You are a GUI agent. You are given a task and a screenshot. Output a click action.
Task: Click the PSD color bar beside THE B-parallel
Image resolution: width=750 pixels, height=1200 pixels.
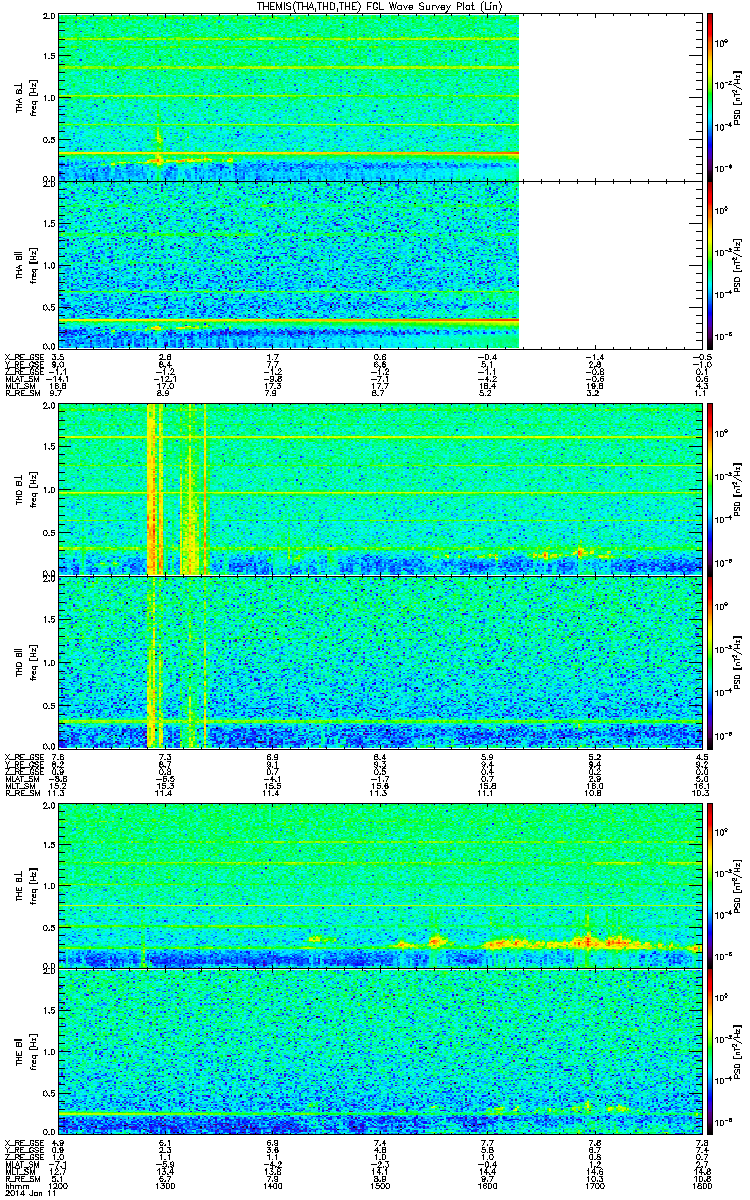point(709,1052)
